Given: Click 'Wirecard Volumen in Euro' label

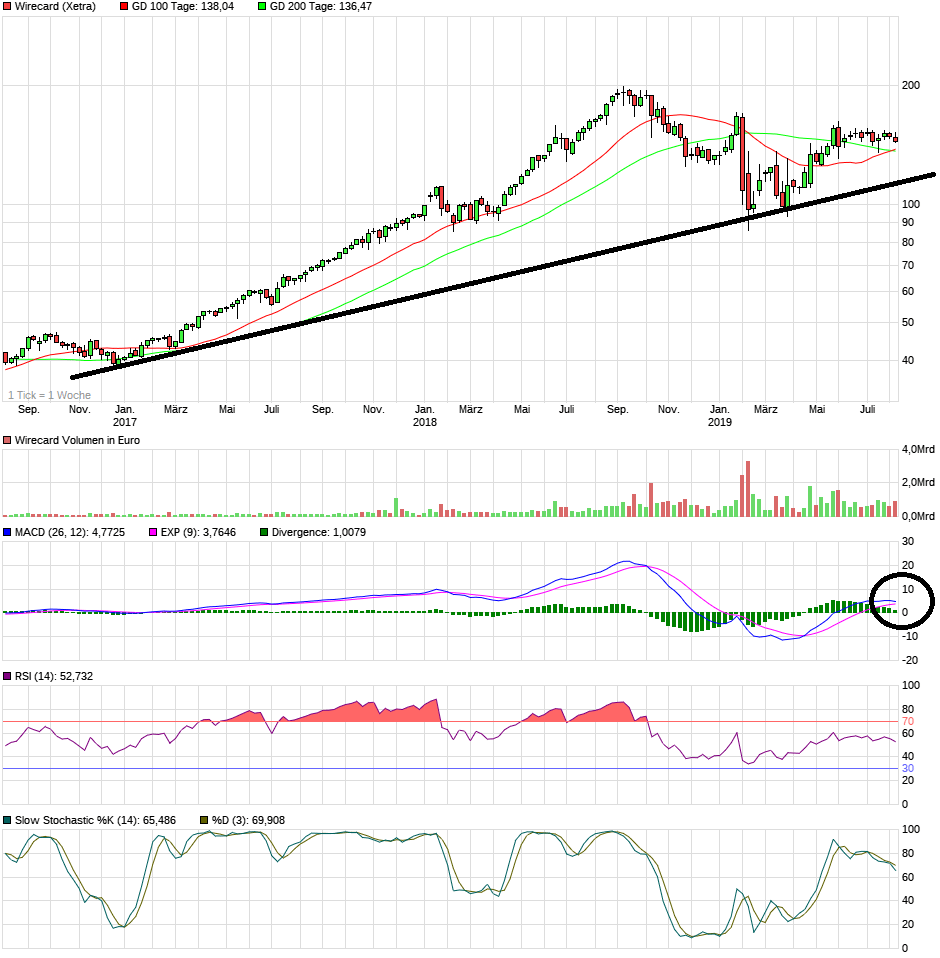Looking at the screenshot, I should coord(77,441).
